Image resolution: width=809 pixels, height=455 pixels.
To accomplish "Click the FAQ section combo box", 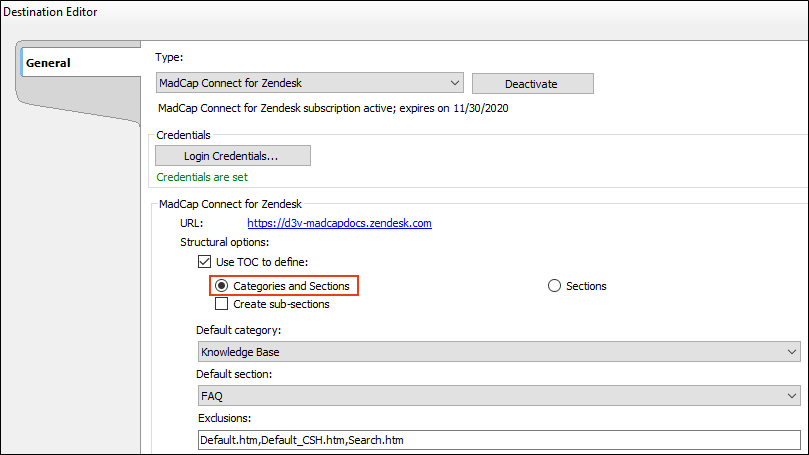I will click(499, 396).
